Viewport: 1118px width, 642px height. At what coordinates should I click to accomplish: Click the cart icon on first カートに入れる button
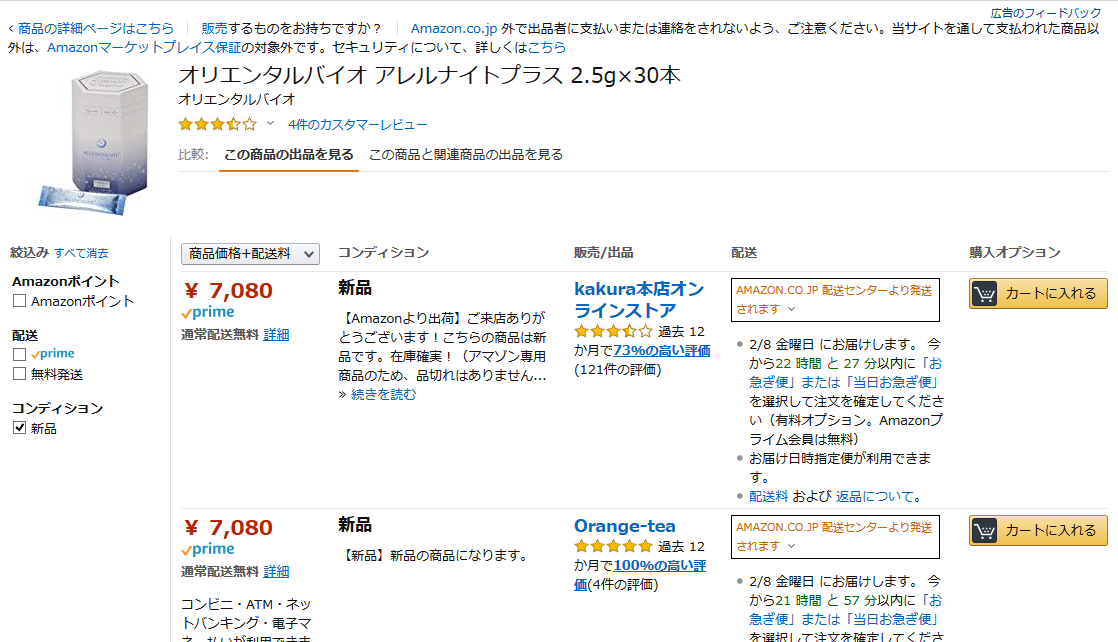[985, 294]
